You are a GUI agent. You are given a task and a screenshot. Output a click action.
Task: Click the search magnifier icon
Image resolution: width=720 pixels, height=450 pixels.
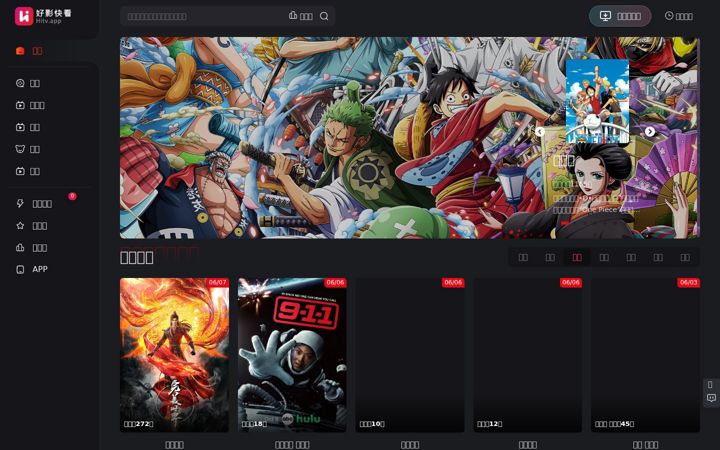[x=324, y=16]
